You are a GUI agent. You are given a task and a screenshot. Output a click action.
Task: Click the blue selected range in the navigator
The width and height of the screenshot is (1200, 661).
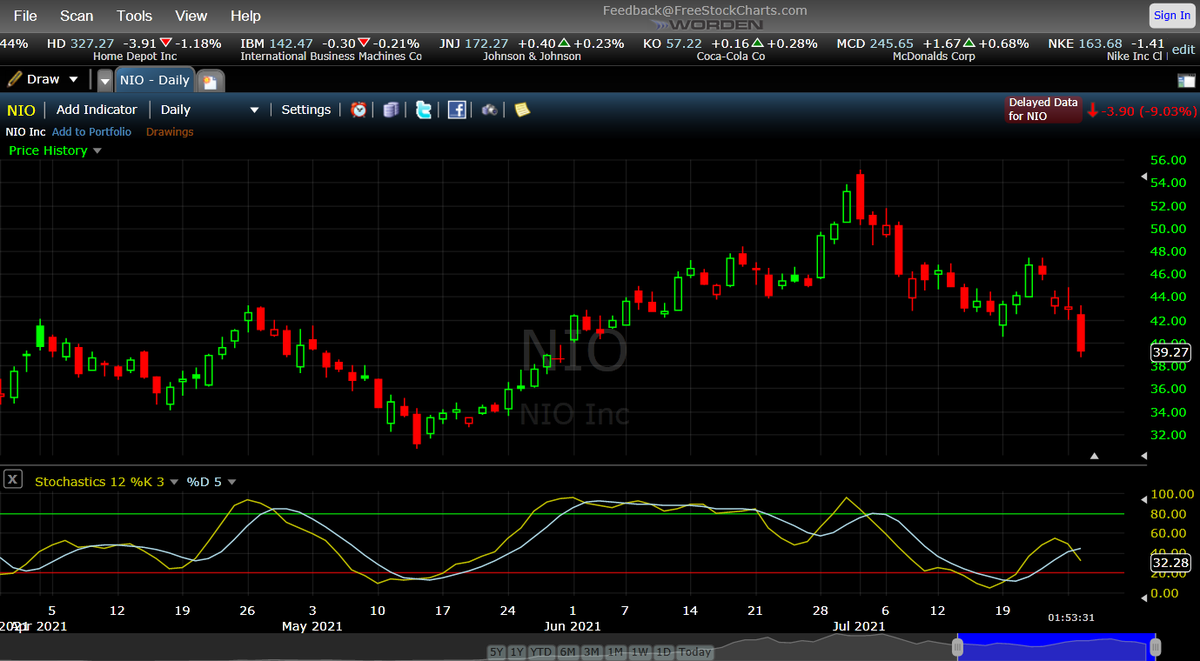pyautogui.click(x=1057, y=647)
